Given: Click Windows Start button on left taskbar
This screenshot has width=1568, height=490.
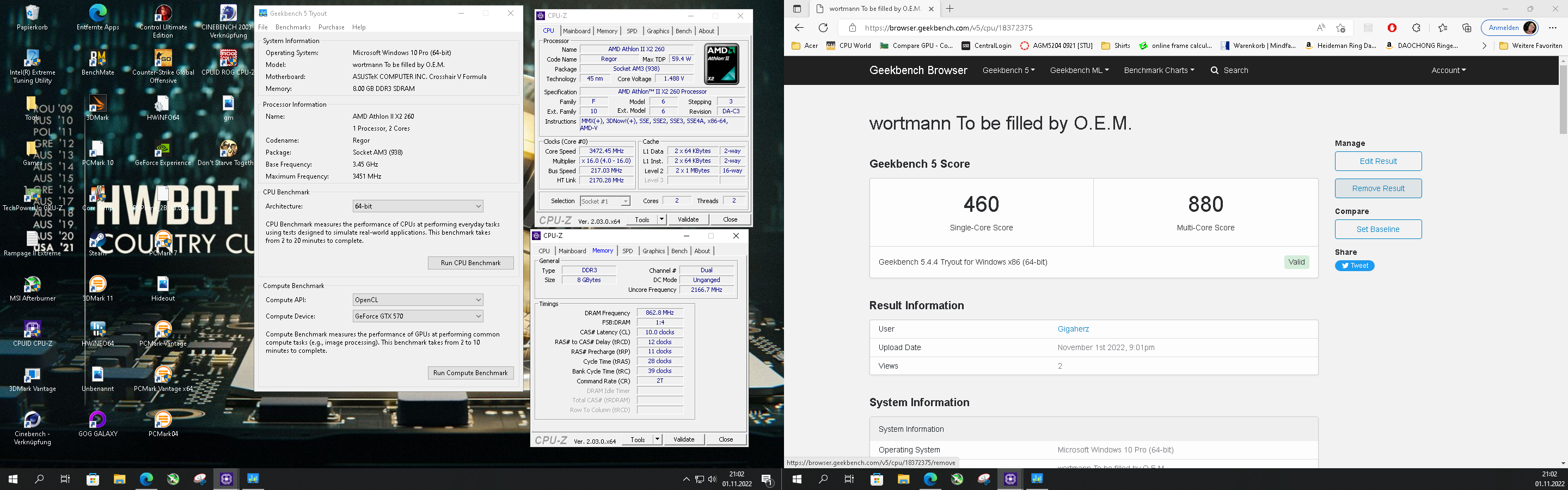Looking at the screenshot, I should click(x=13, y=479).
